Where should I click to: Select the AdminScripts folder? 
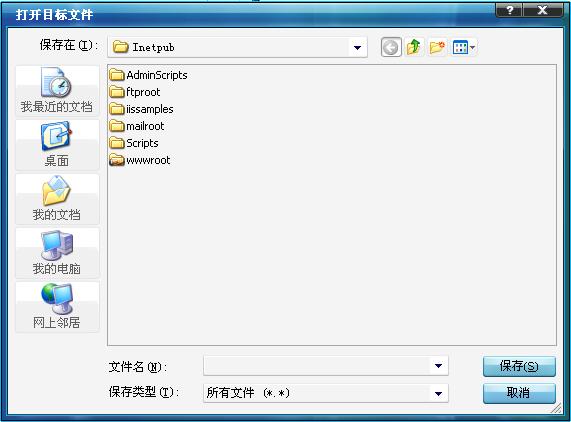[x=148, y=75]
